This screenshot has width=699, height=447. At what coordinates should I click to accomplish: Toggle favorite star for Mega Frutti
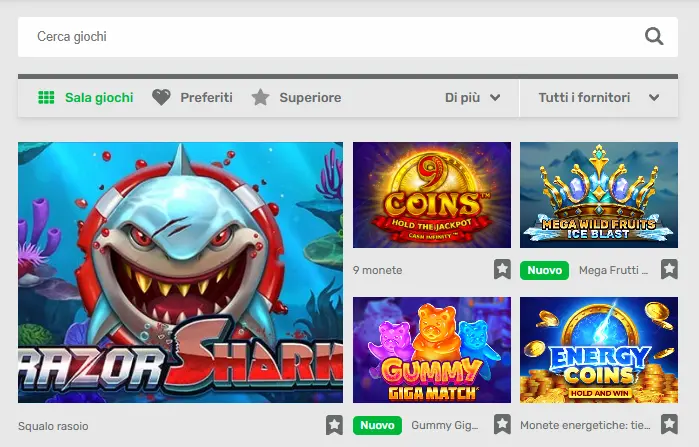click(670, 269)
